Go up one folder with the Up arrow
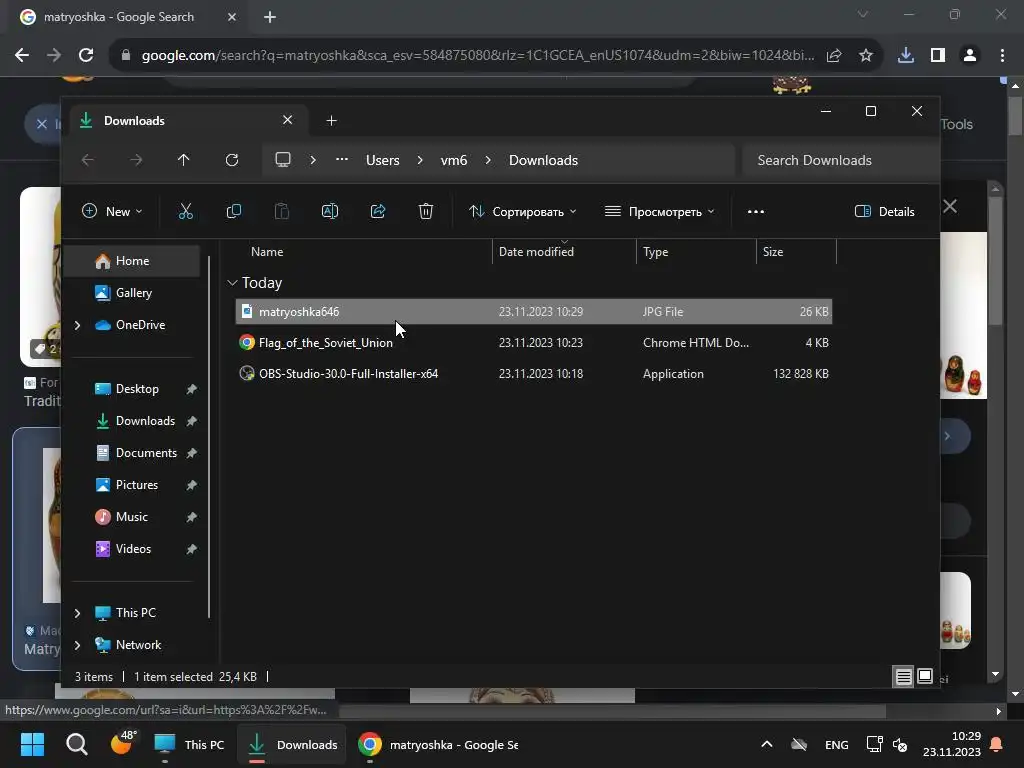 pos(184,160)
